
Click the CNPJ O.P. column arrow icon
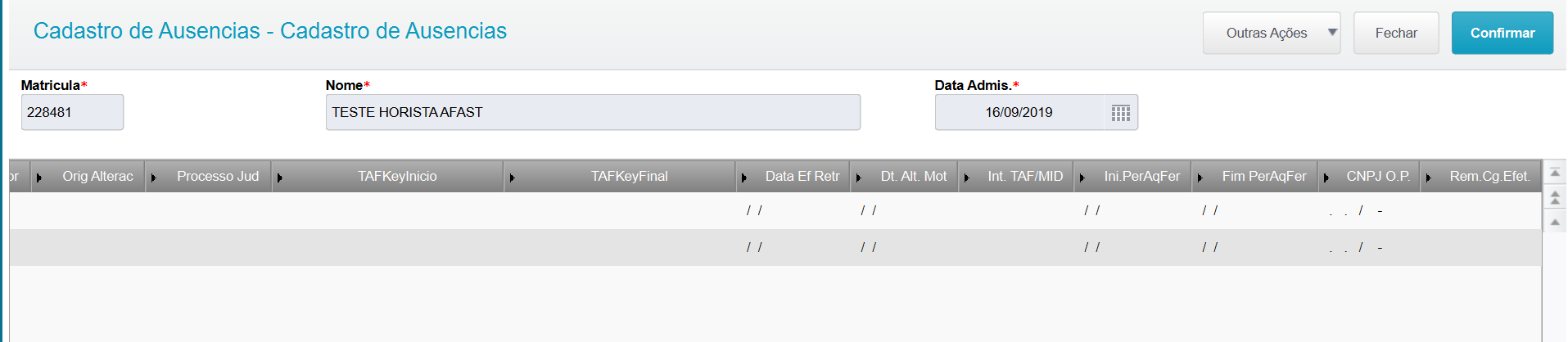point(1326,178)
